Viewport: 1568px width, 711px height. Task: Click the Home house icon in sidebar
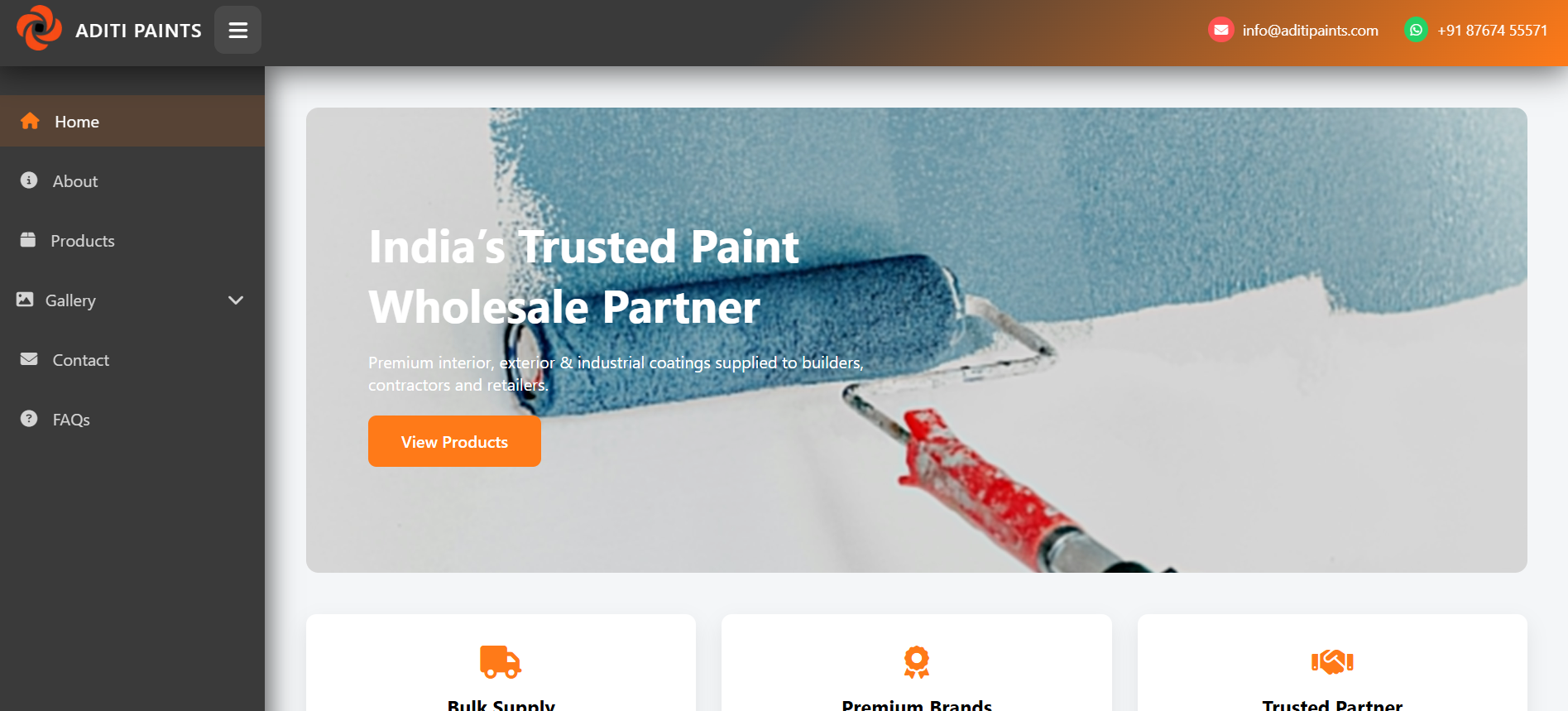pos(30,121)
